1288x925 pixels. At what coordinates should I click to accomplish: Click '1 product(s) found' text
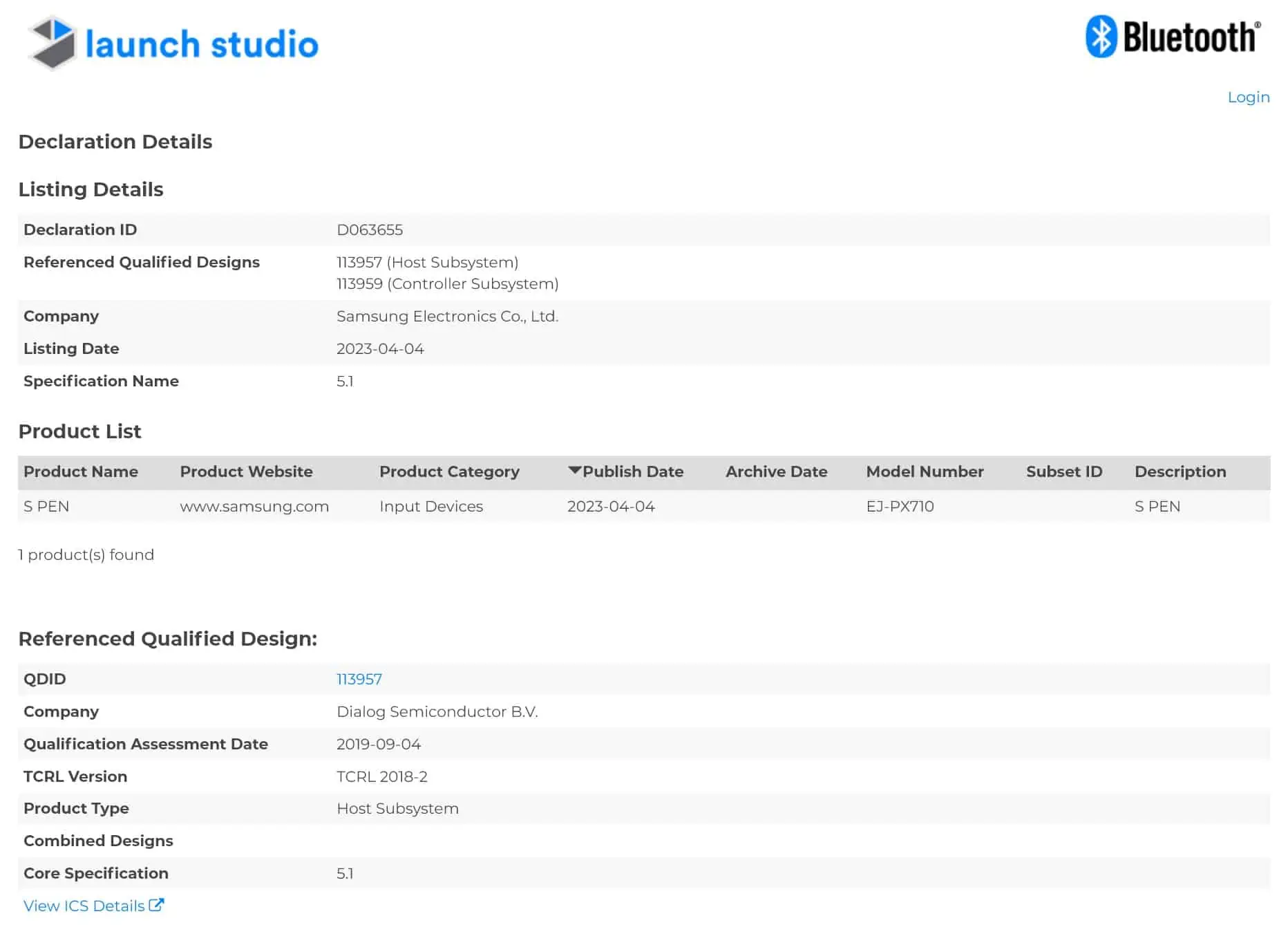click(86, 554)
